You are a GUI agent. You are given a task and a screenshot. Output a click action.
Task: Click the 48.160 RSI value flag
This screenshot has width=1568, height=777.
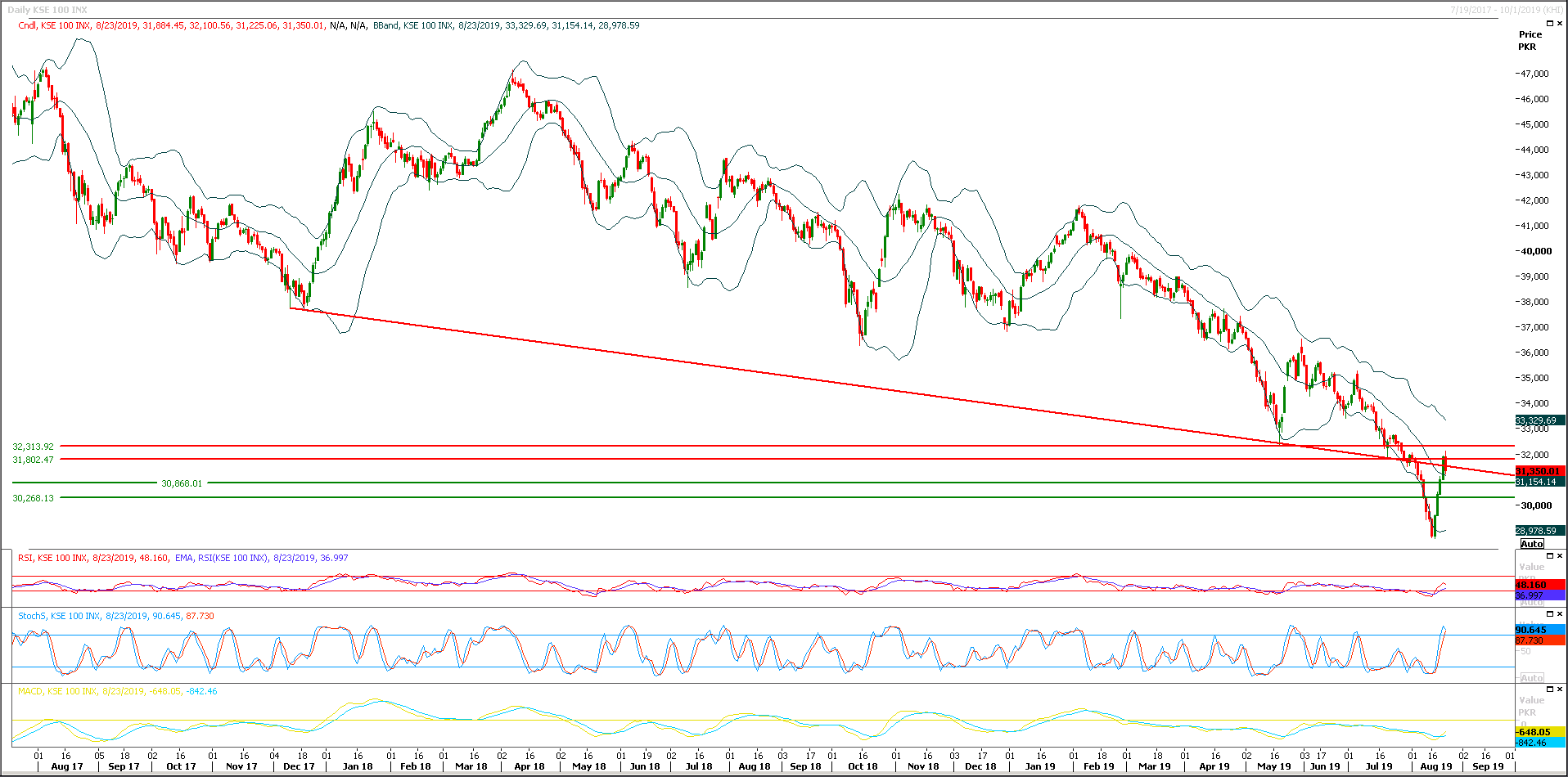tap(1532, 585)
